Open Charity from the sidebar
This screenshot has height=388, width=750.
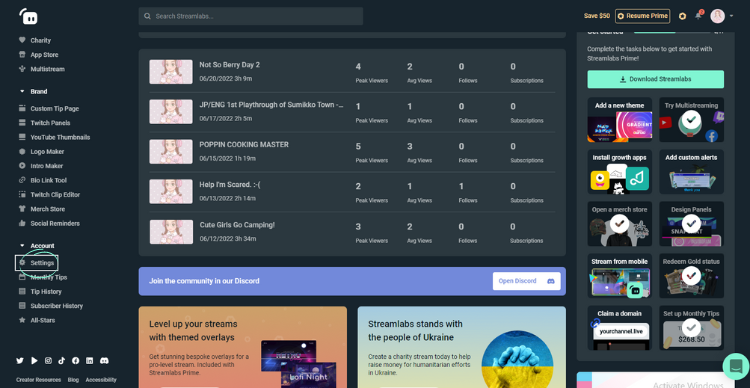(40, 41)
